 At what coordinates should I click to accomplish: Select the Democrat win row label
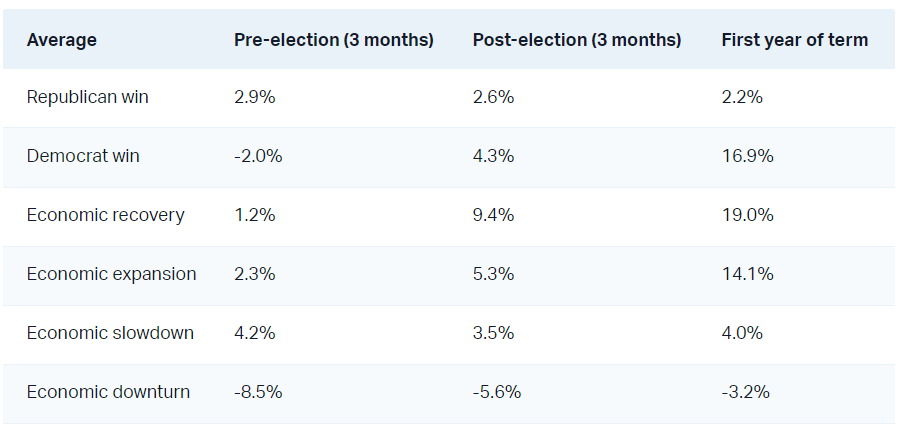(x=83, y=156)
